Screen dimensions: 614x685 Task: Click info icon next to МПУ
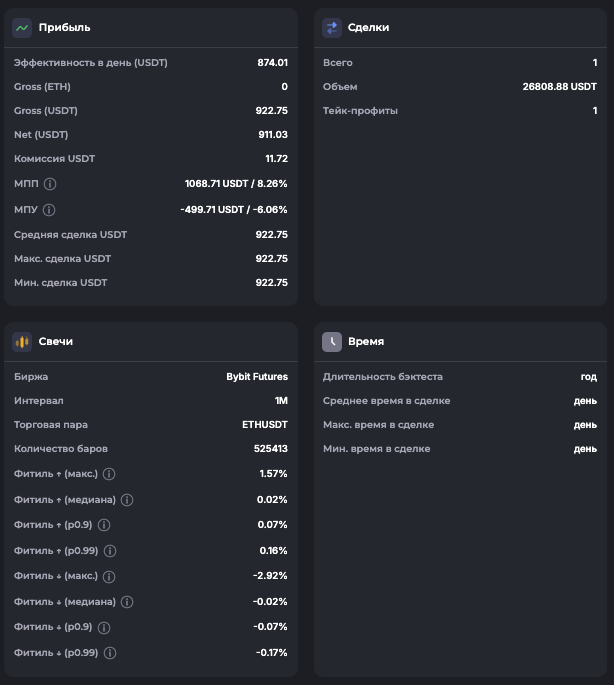(x=49, y=210)
